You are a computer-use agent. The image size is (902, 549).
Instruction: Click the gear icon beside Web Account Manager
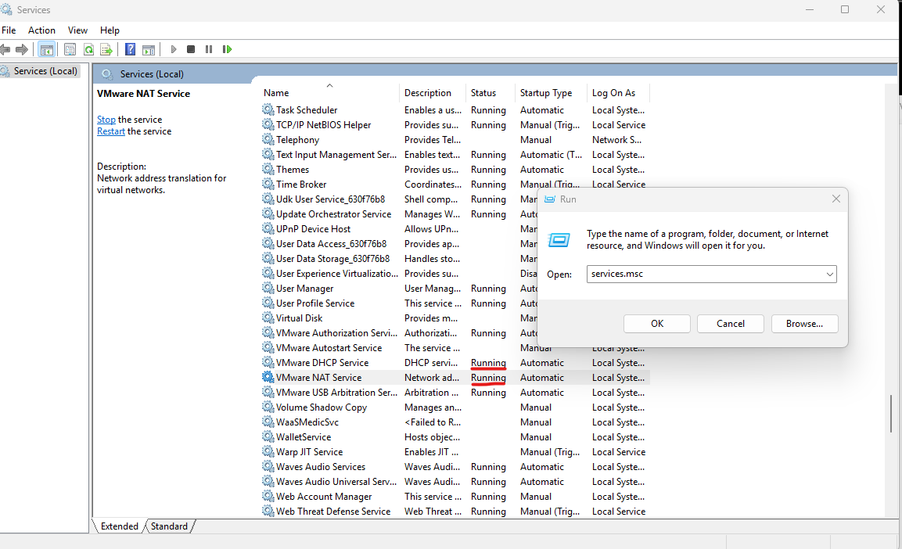pyautogui.click(x=268, y=496)
